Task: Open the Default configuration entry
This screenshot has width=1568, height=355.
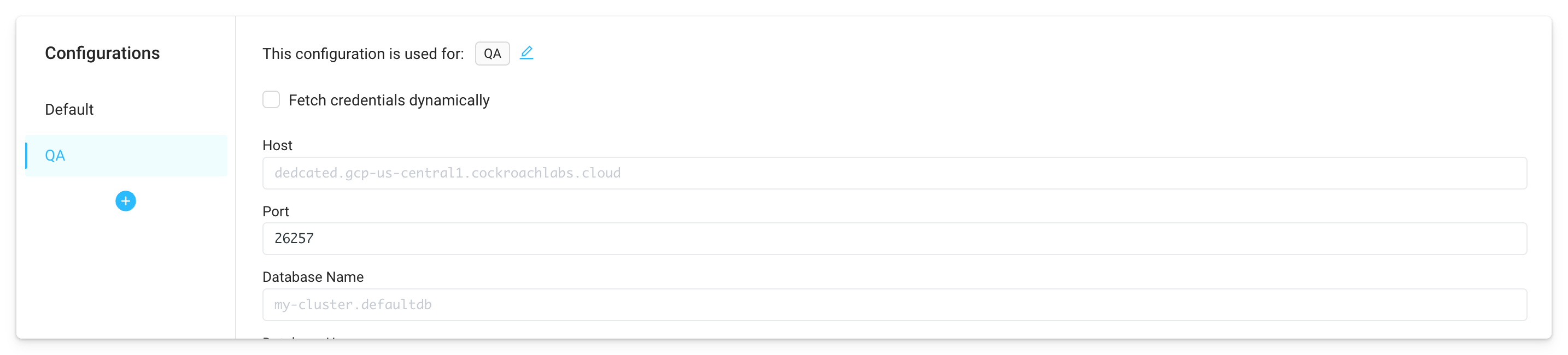Action: (x=69, y=109)
